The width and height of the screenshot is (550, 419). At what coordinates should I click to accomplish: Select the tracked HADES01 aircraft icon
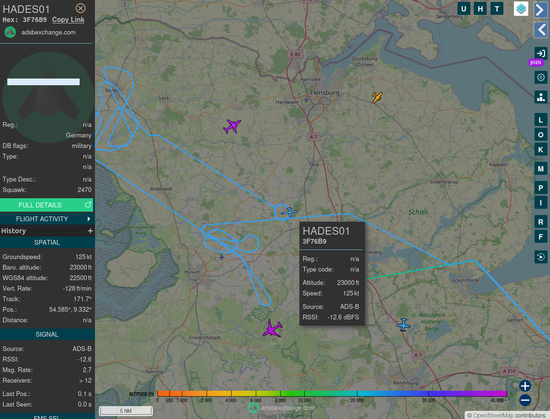[289, 212]
